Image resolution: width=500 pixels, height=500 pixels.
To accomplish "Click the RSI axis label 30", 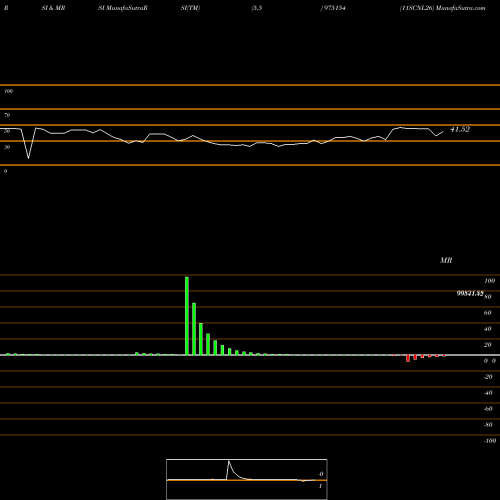I will pyautogui.click(x=7, y=147).
